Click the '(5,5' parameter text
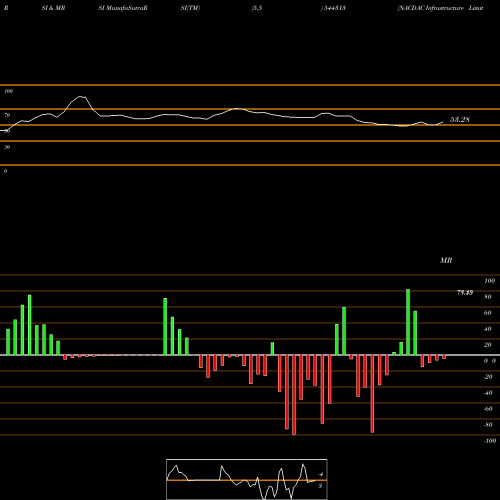Viewport: 500px width, 500px height. pyautogui.click(x=257, y=8)
